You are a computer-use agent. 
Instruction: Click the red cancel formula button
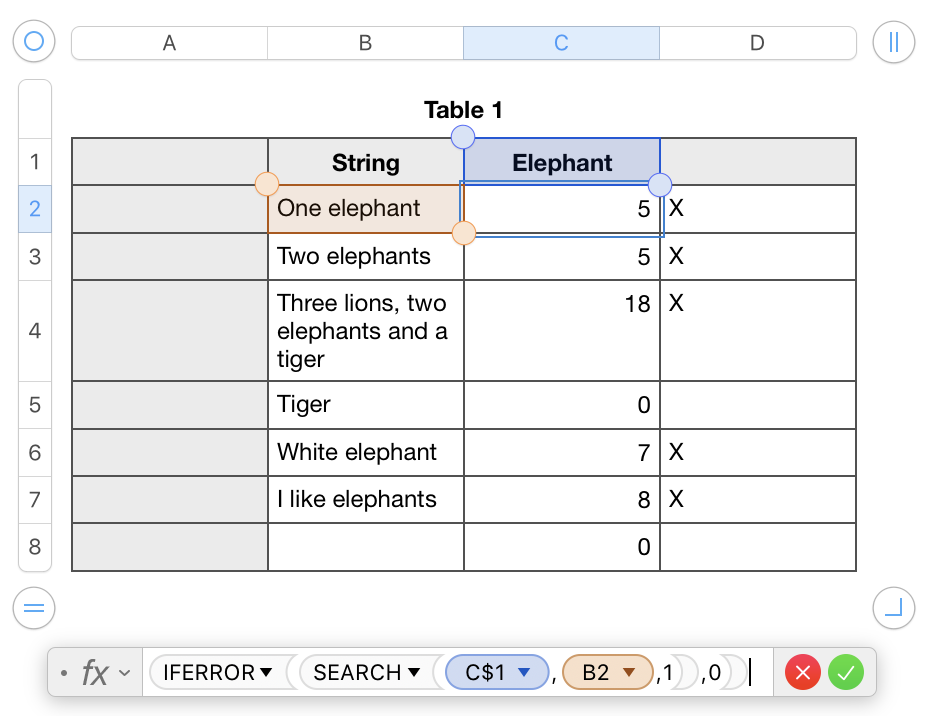(802, 672)
